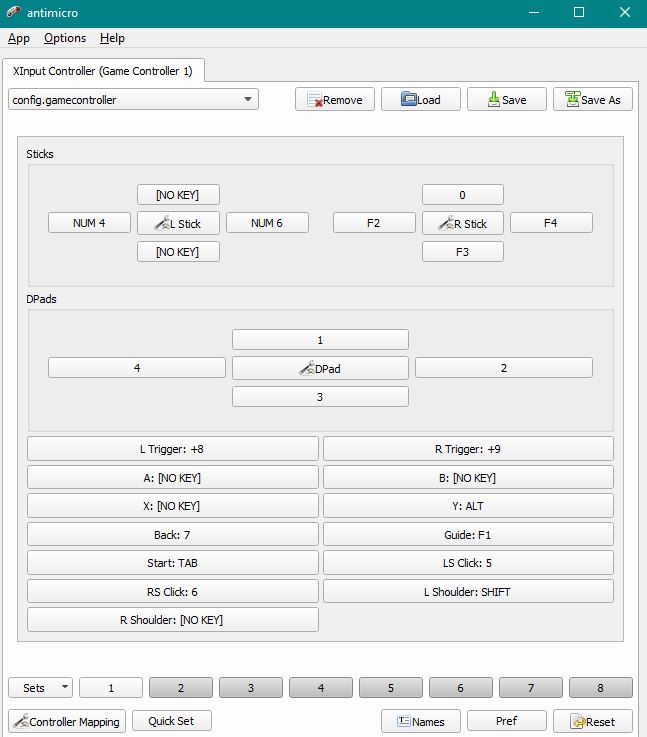Expand the Sets dropdown
The image size is (647, 737).
(x=40, y=688)
